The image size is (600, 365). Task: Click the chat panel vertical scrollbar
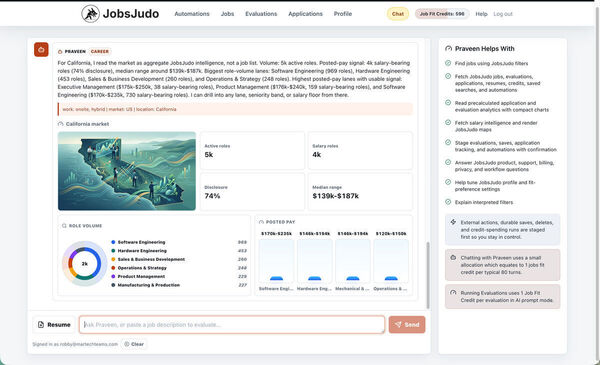tap(428, 275)
